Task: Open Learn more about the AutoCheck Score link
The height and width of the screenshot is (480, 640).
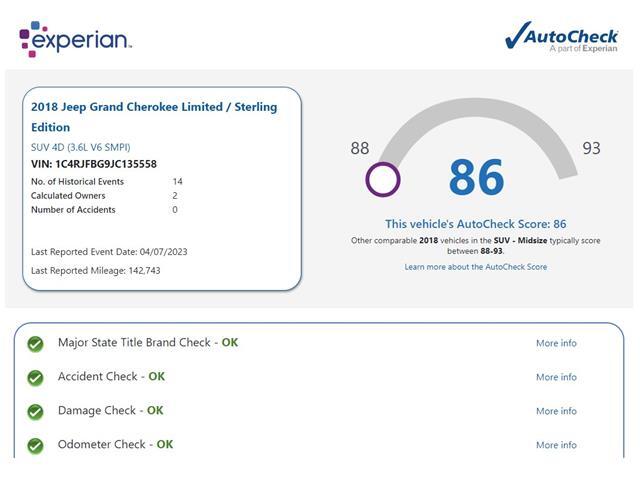Action: point(476,267)
